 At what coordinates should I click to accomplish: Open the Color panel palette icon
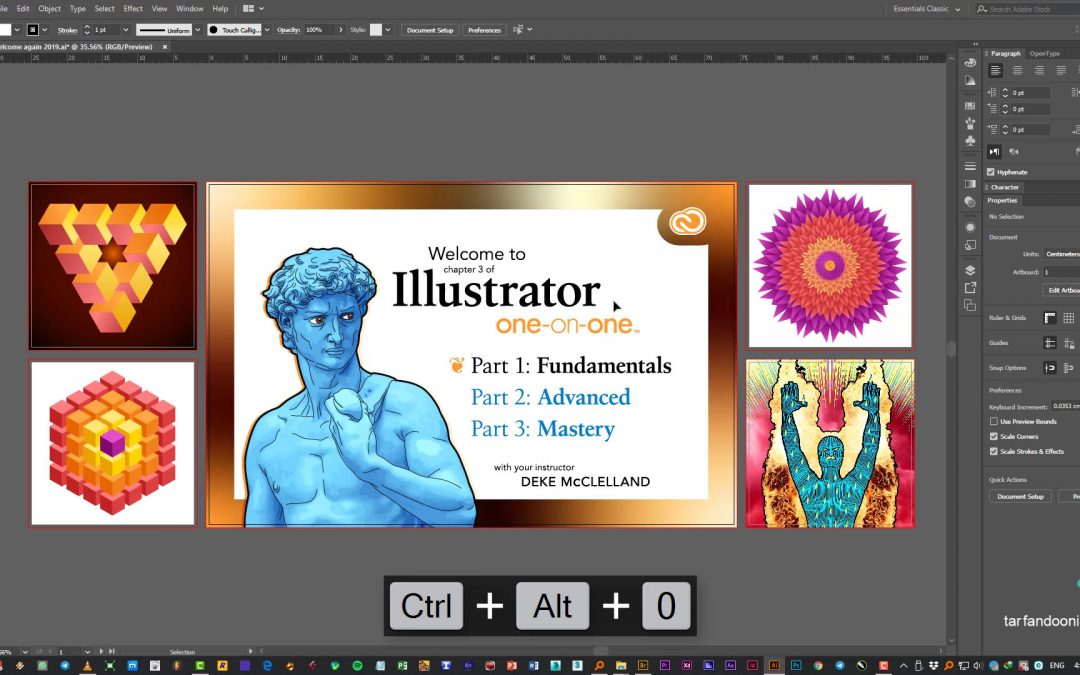[x=970, y=63]
